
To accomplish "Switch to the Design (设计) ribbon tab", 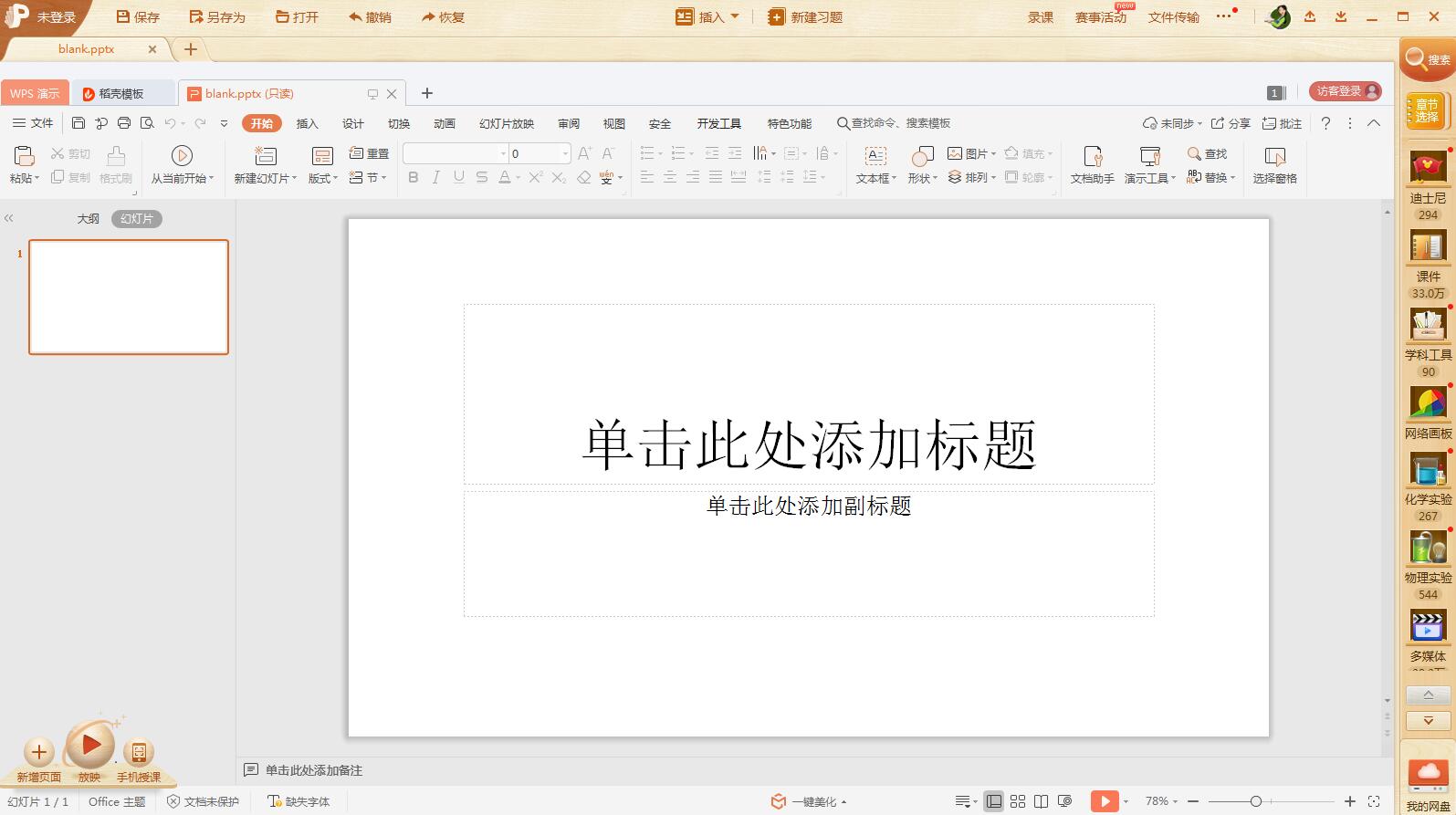I will pos(352,123).
